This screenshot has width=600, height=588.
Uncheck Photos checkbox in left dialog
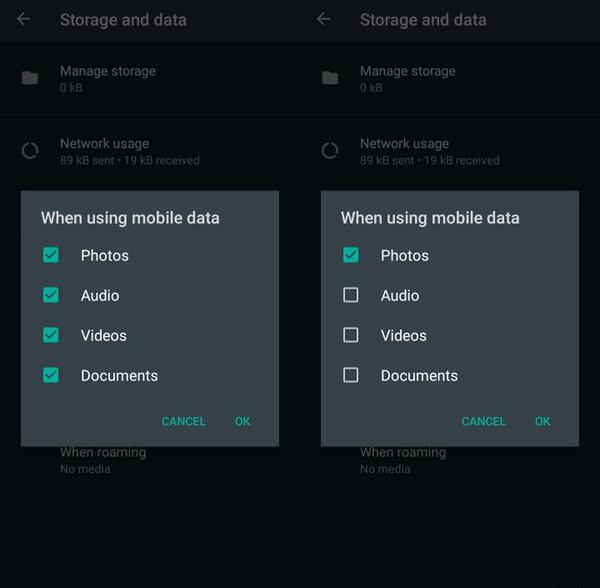click(x=51, y=255)
